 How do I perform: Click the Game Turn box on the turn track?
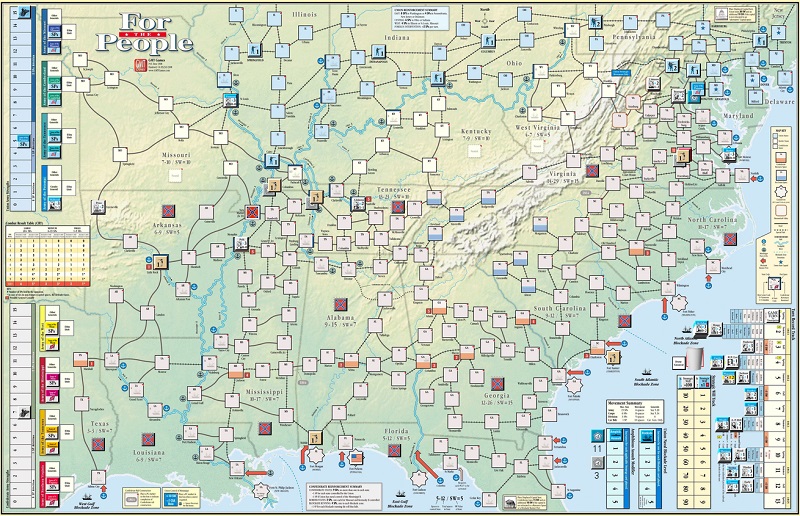[x=772, y=315]
